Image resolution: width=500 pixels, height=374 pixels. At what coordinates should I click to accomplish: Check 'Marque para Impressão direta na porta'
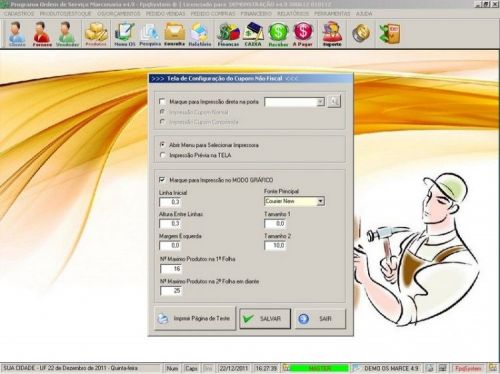162,102
